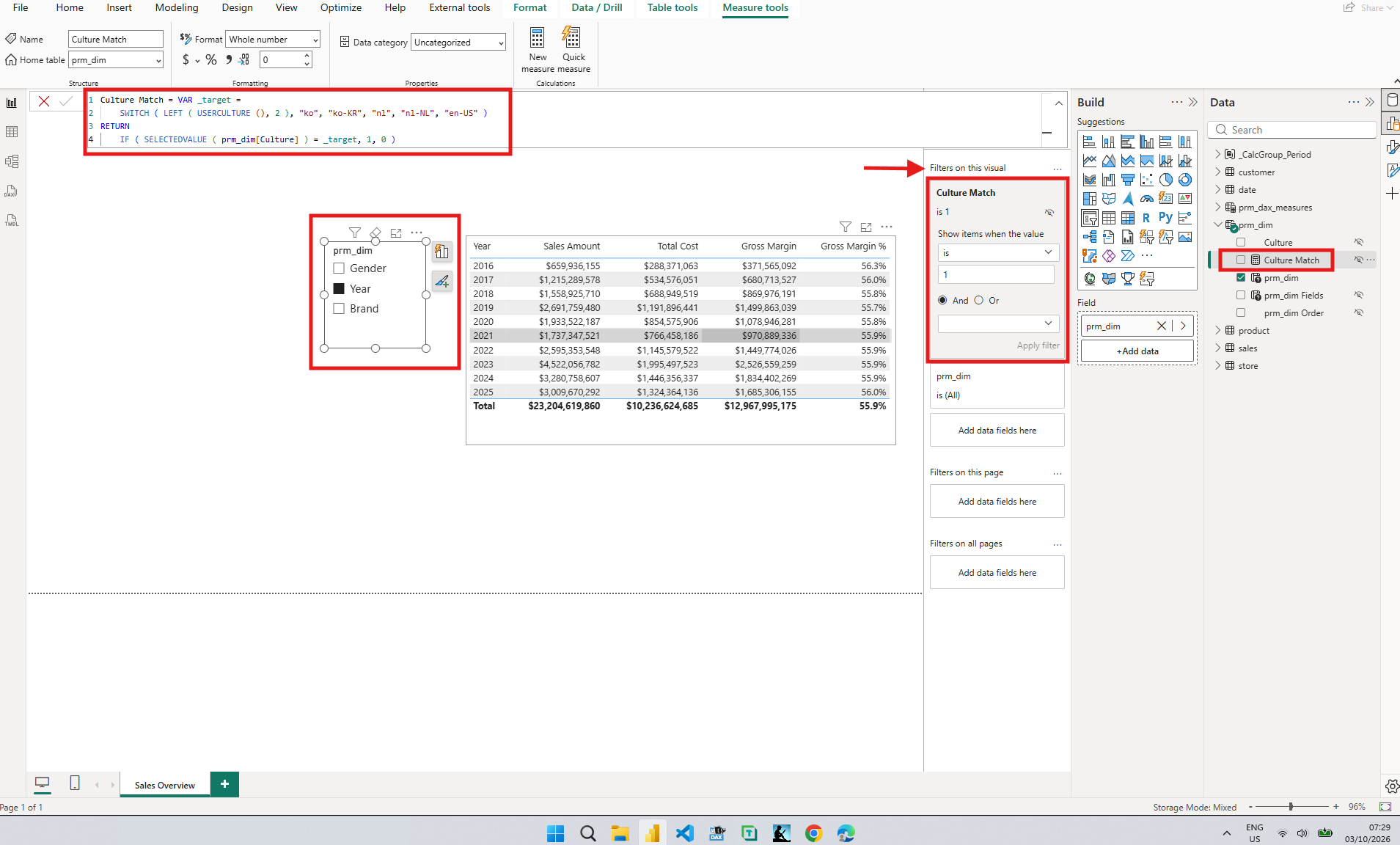Open the Data category dropdown
Screen dimensions: 1400x845
pyautogui.click(x=458, y=43)
